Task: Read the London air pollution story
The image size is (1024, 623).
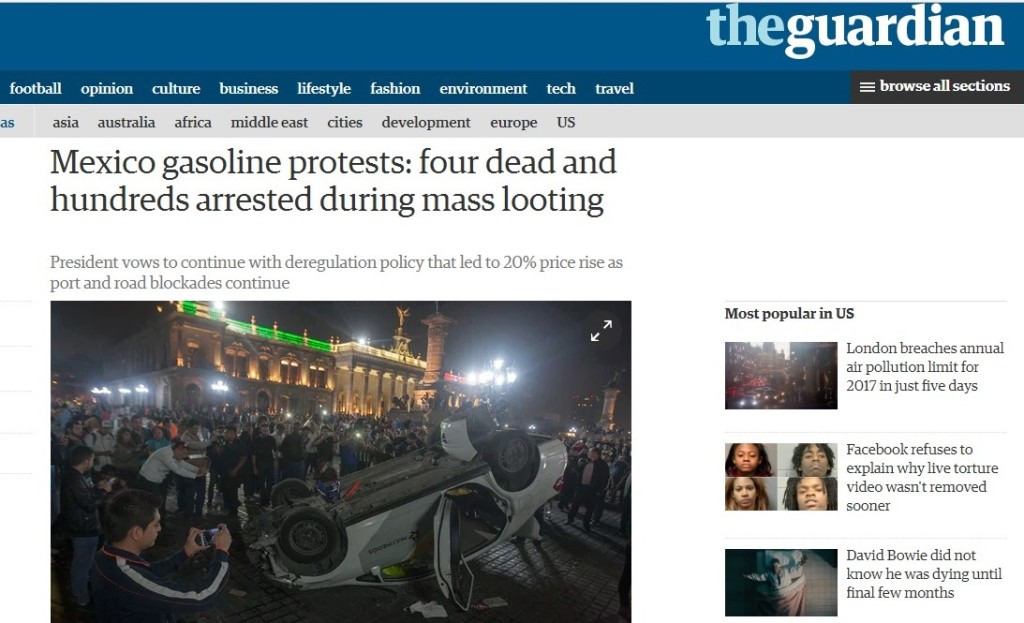Action: click(925, 367)
